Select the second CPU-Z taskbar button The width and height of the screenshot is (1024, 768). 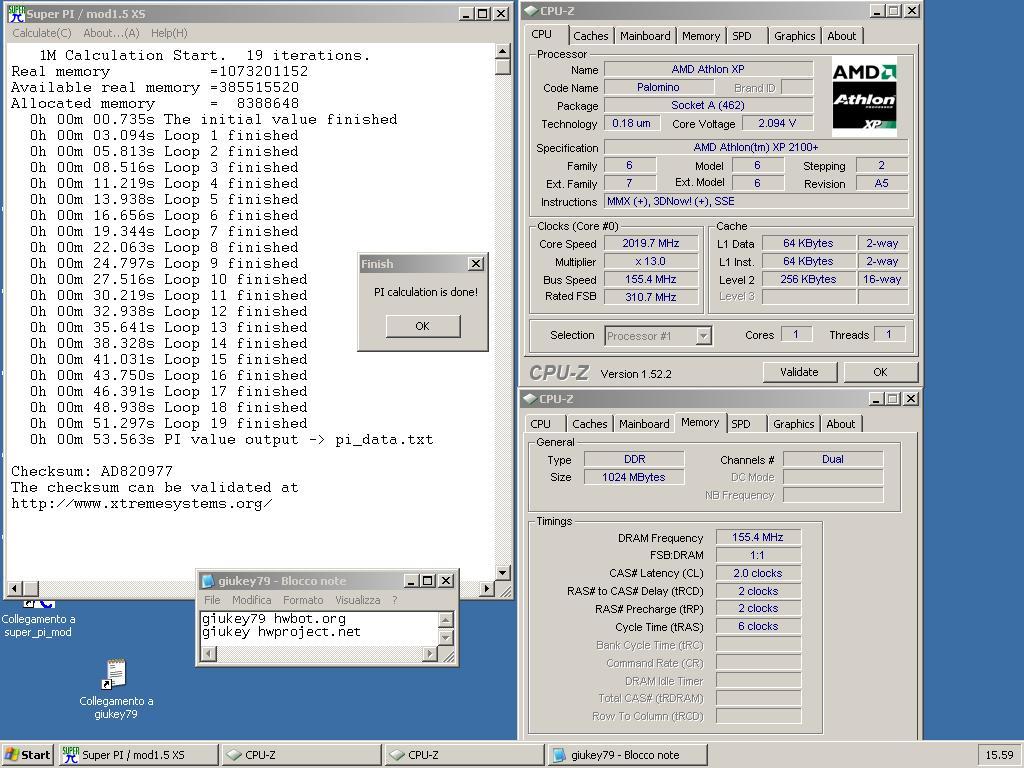pos(464,755)
